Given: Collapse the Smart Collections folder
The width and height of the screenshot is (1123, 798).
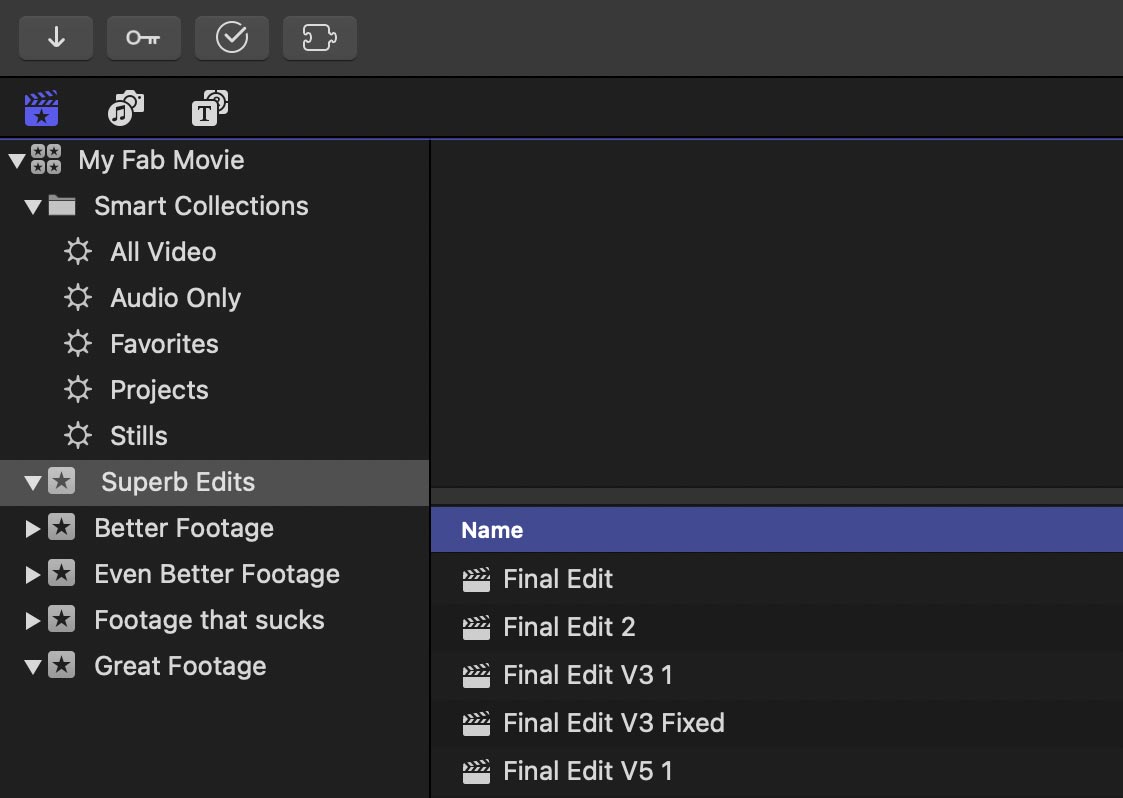Looking at the screenshot, I should [33, 207].
